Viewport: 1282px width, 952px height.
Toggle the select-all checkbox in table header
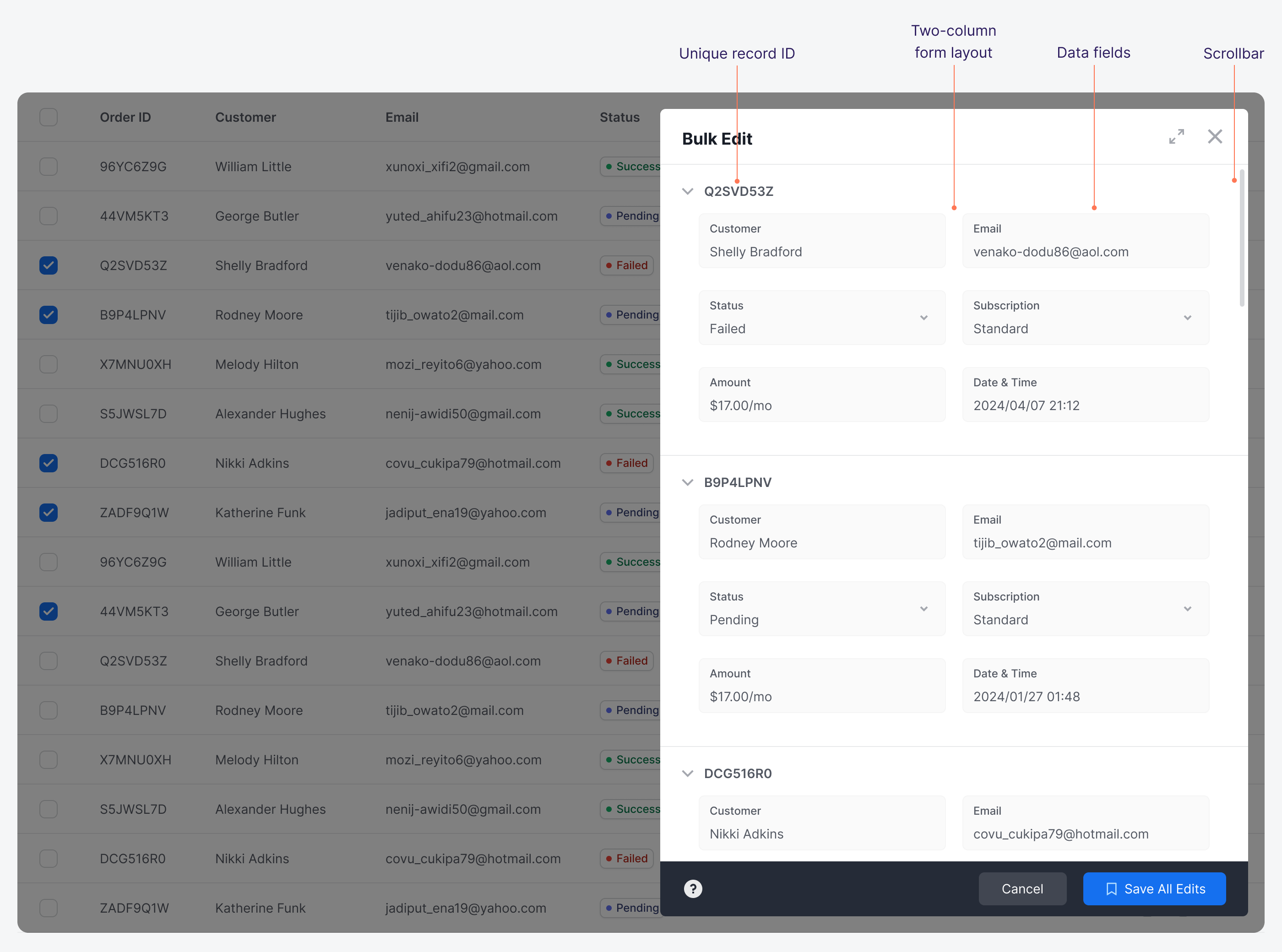coord(49,117)
